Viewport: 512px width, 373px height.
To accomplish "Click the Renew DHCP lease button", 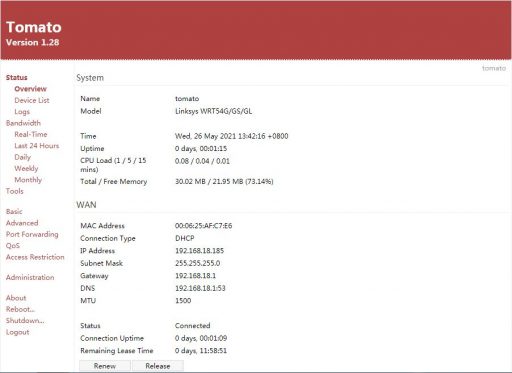I will (105, 366).
